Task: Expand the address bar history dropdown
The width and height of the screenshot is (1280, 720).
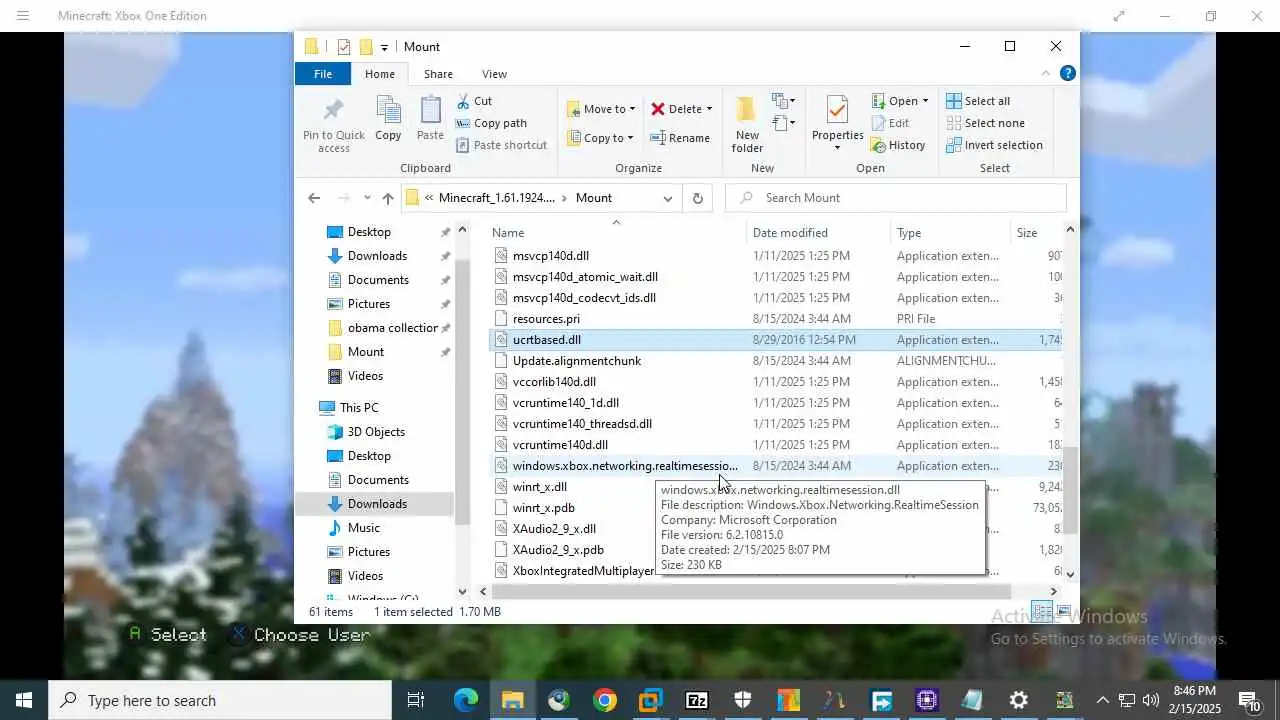Action: pyautogui.click(x=667, y=198)
